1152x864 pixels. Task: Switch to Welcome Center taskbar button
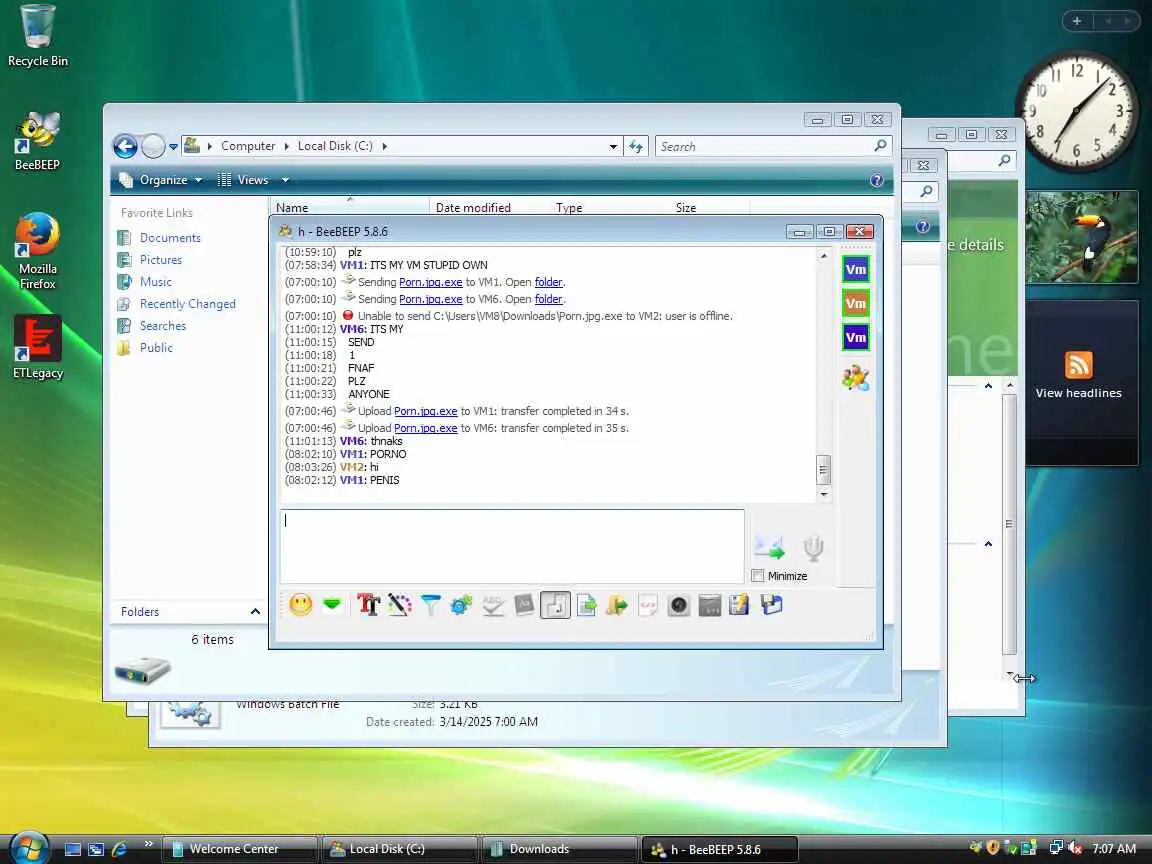[x=240, y=849]
